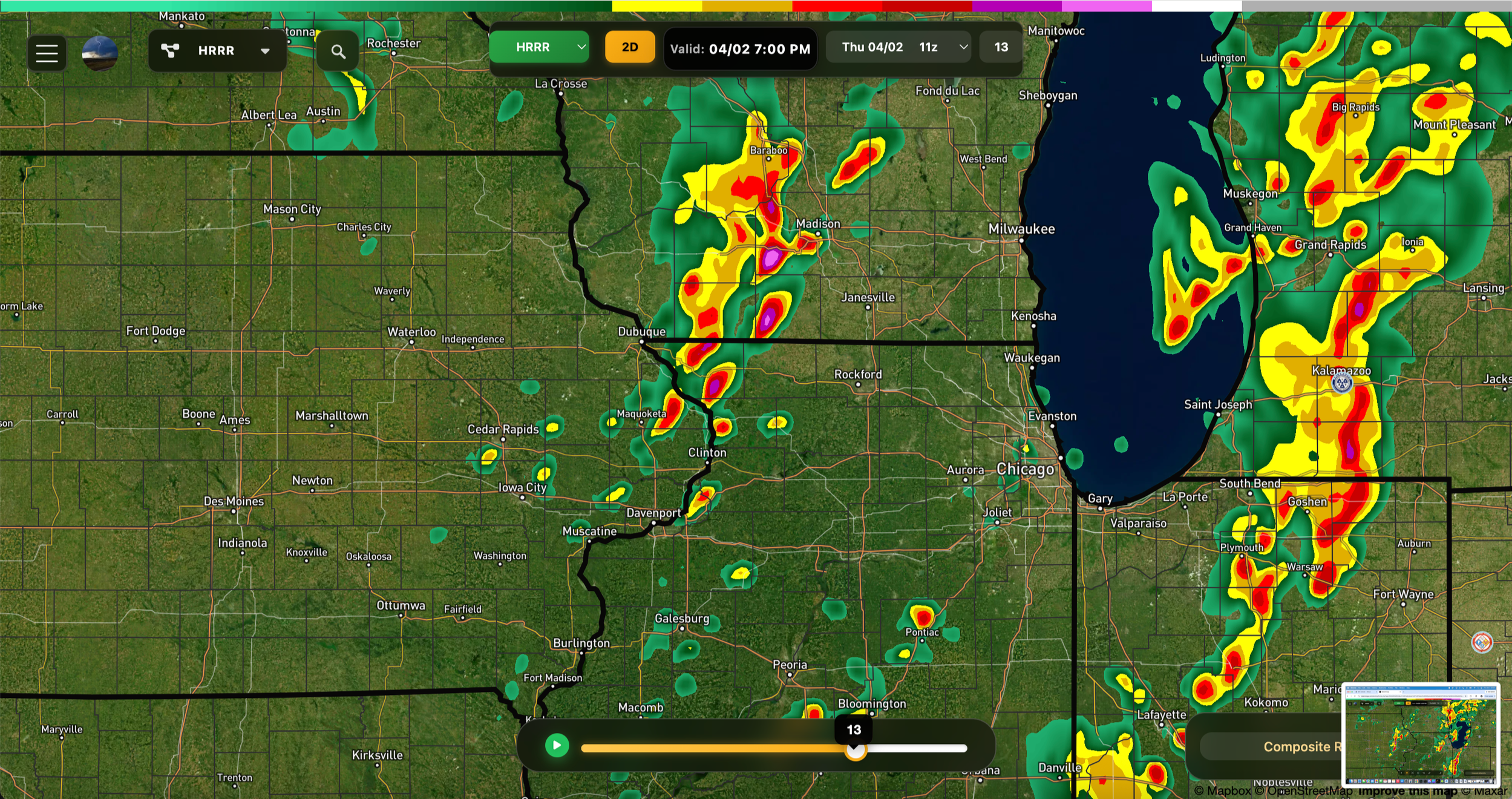Viewport: 1512px width, 799px height.
Task: Click the Improve this map link
Action: click(x=1407, y=791)
